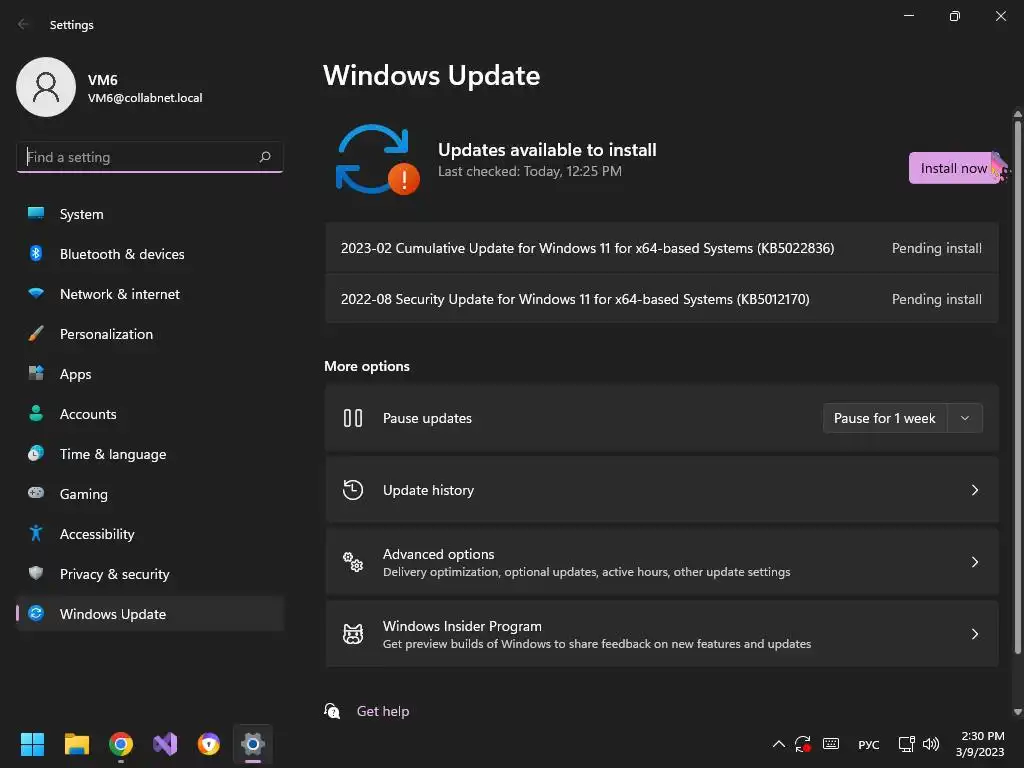Viewport: 1024px width, 768px height.
Task: Open Privacy & security settings
Action: click(x=150, y=573)
